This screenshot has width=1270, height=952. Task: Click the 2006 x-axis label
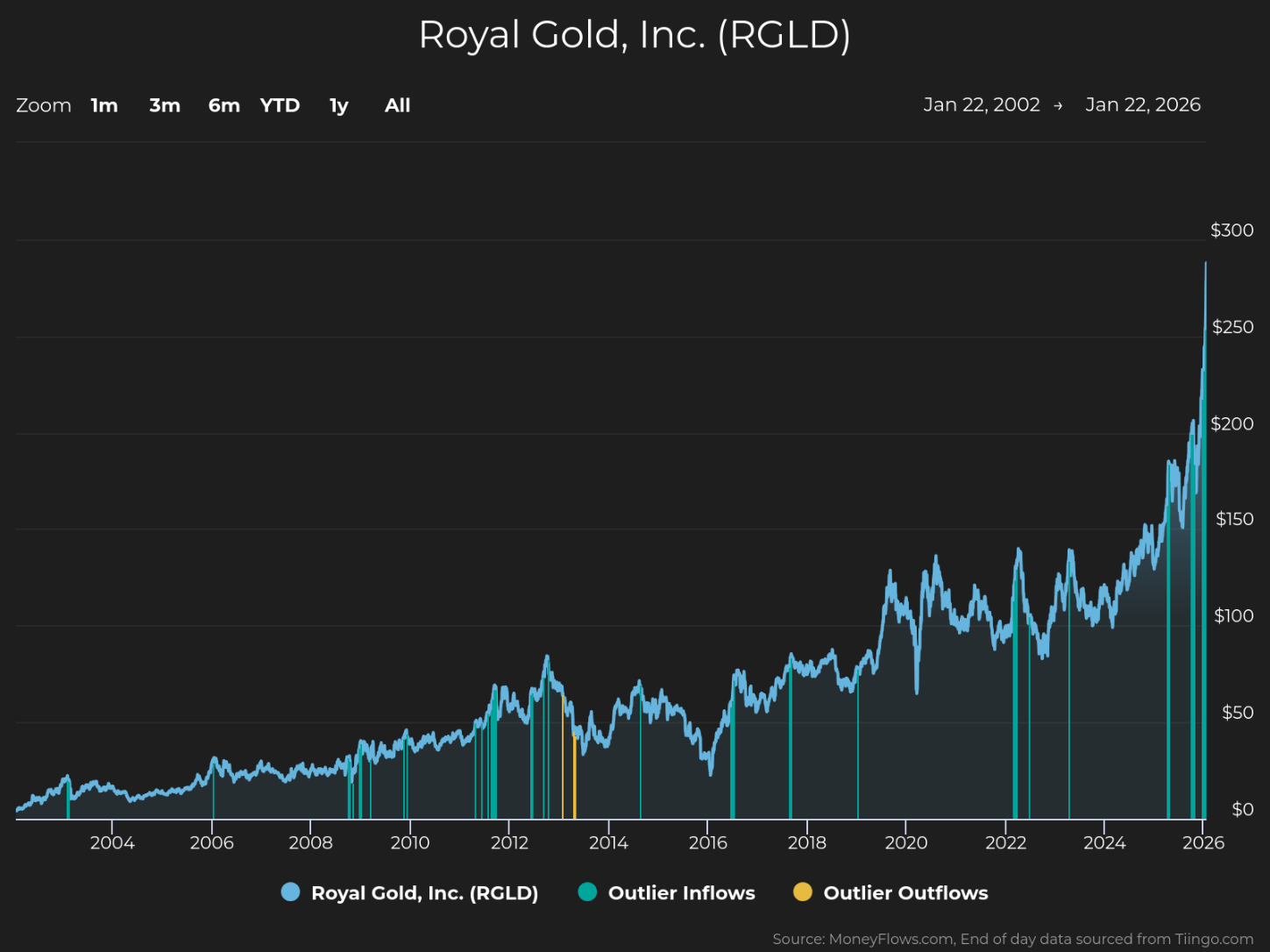(212, 842)
